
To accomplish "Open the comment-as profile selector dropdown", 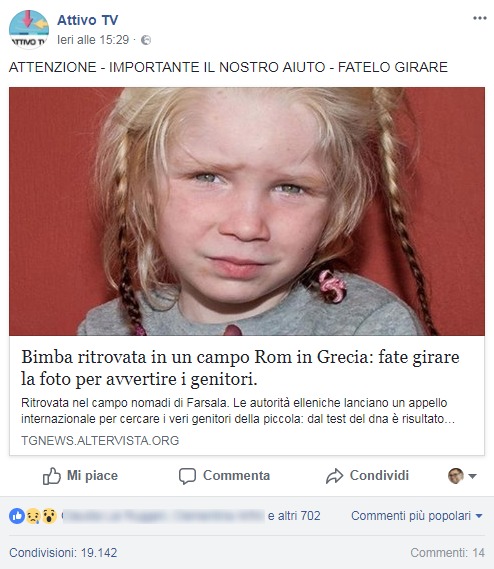I will (x=462, y=476).
